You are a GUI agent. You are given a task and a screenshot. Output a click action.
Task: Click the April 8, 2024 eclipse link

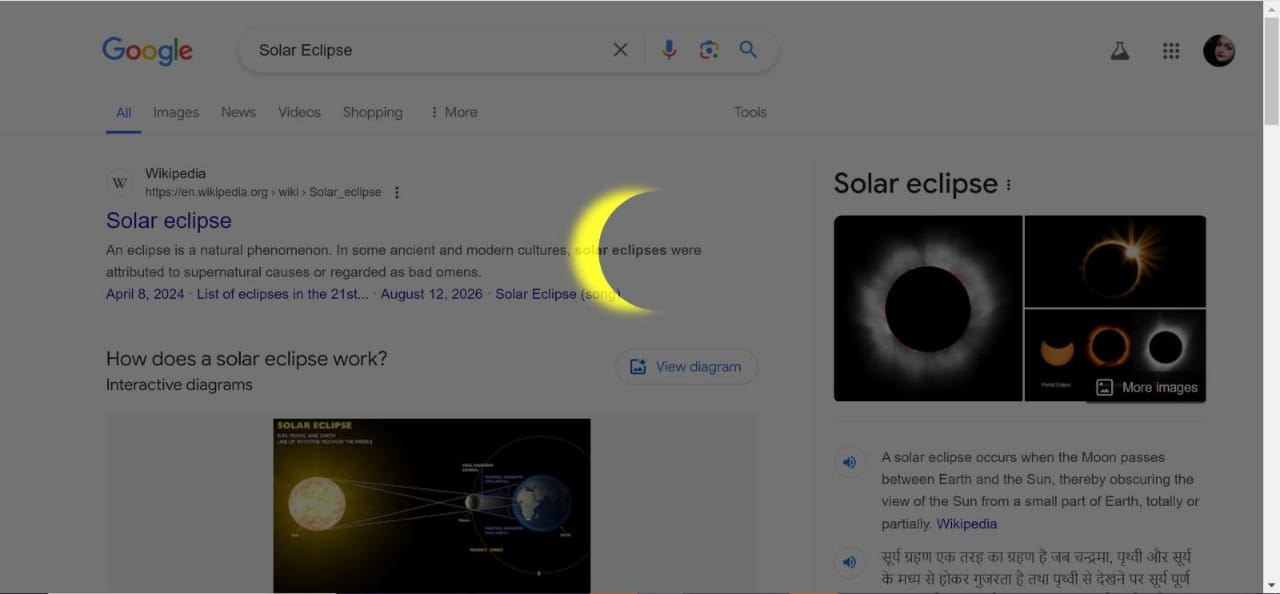pos(144,294)
